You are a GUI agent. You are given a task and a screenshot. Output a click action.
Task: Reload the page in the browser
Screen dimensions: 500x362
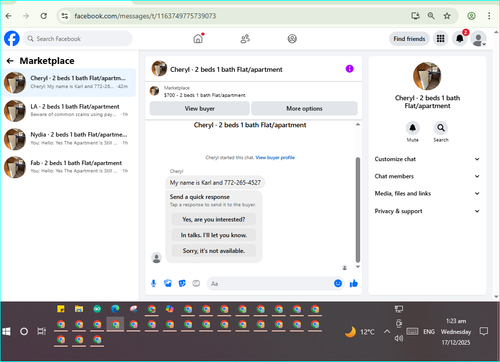[44, 16]
